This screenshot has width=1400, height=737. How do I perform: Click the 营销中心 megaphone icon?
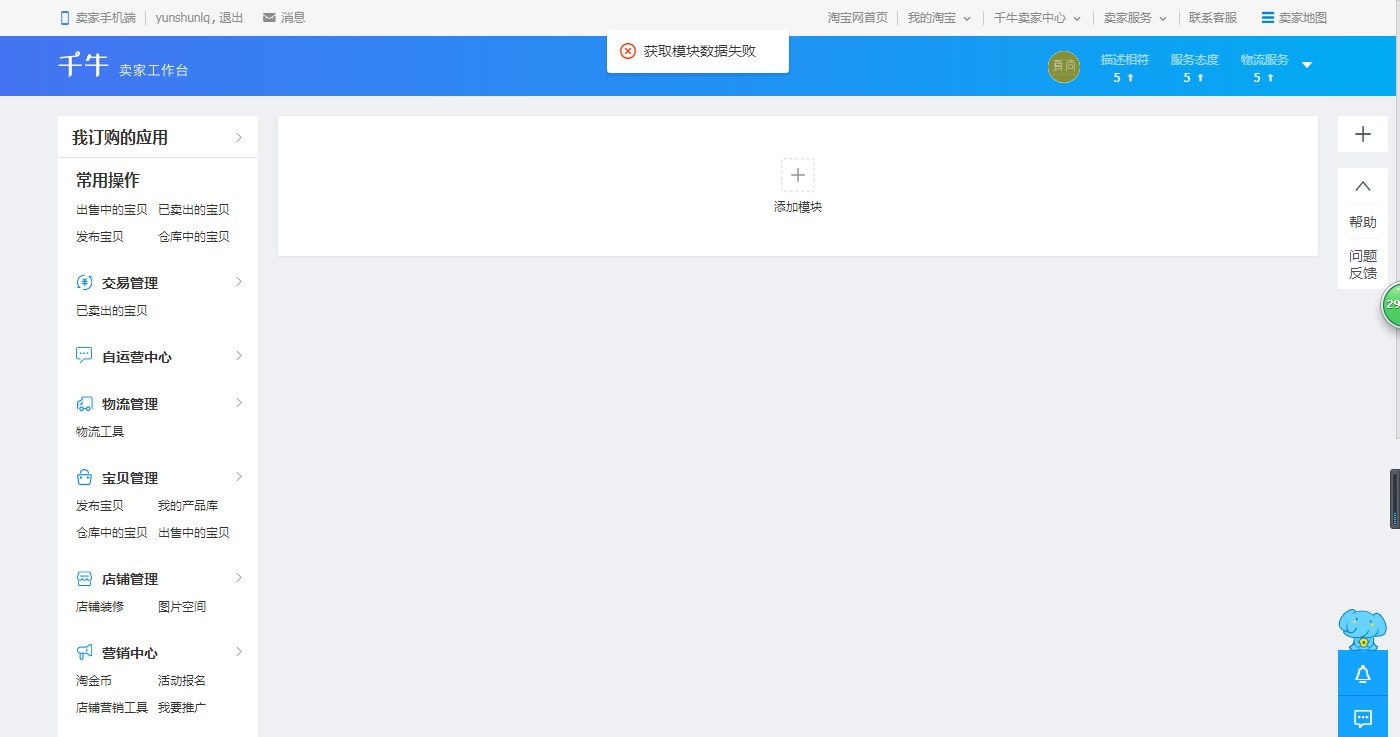point(85,652)
